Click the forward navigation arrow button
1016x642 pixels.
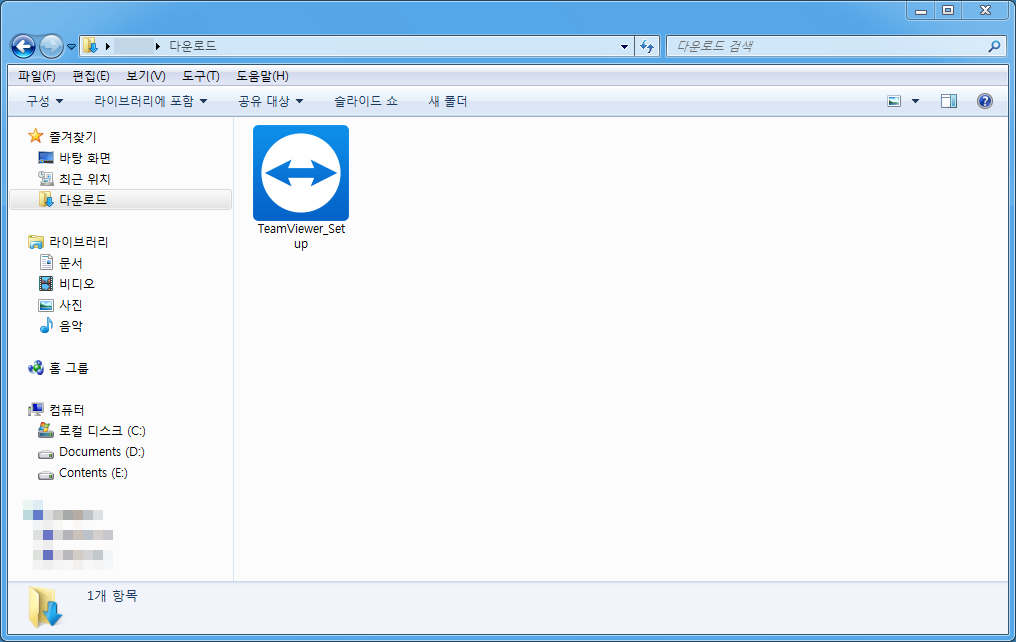tap(51, 47)
